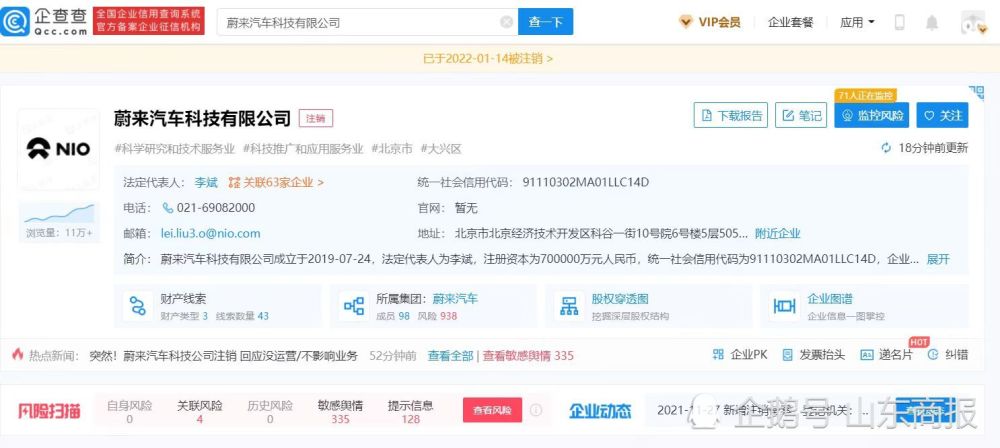1000x448 pixels.
Task: Open 附近企业 nearby companies link
Action: pyautogui.click(x=777, y=234)
